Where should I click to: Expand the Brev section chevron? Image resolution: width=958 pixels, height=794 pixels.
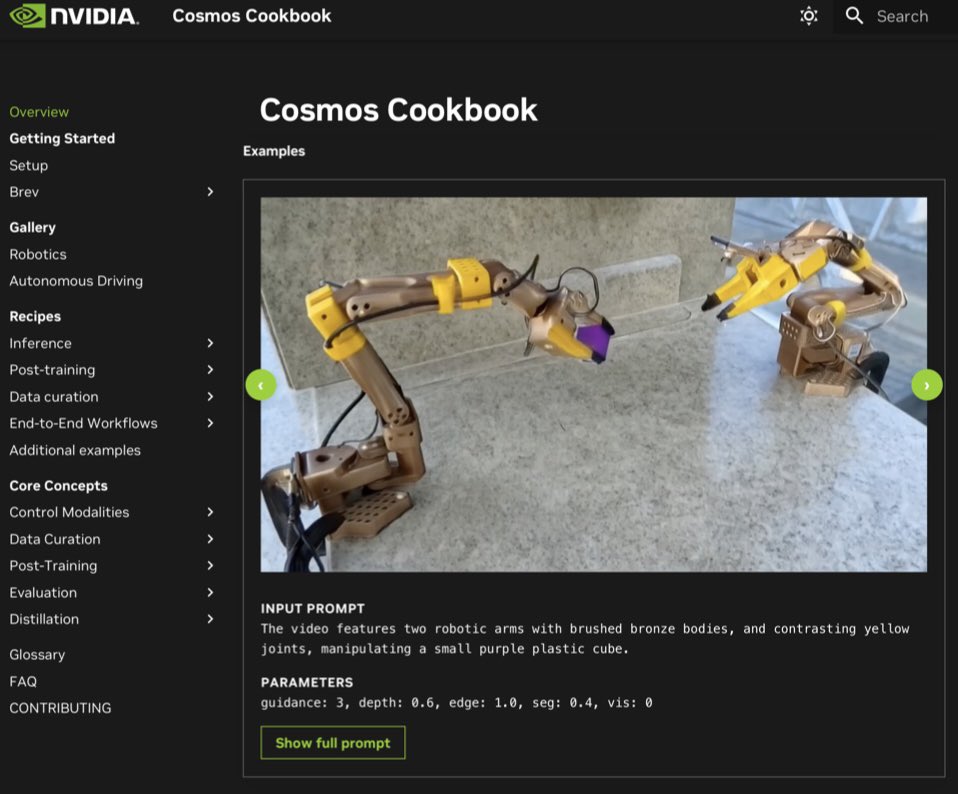[210, 192]
